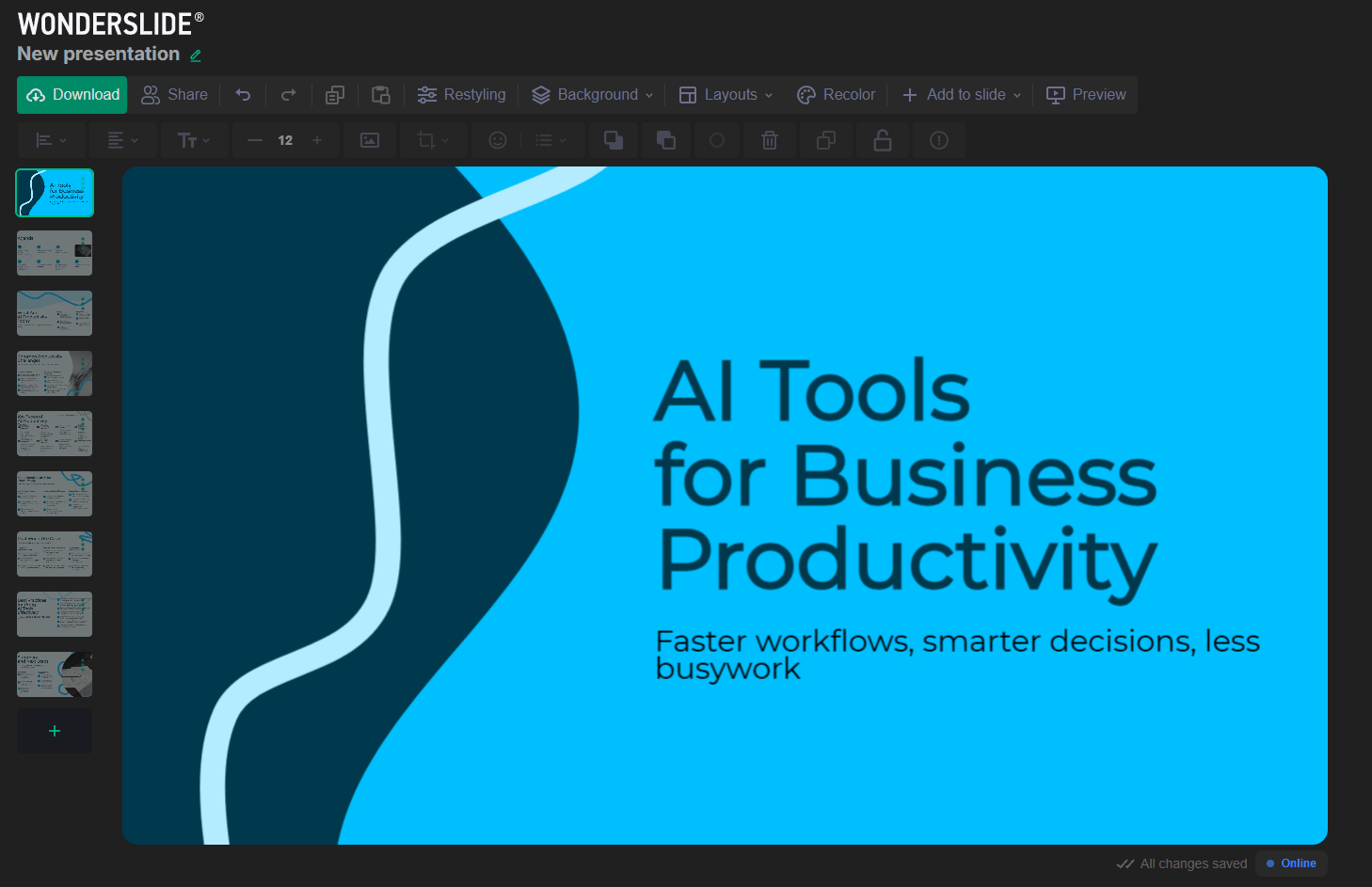Click the undo arrow icon
Image resolution: width=1372 pixels, height=887 pixels.
pyautogui.click(x=243, y=95)
